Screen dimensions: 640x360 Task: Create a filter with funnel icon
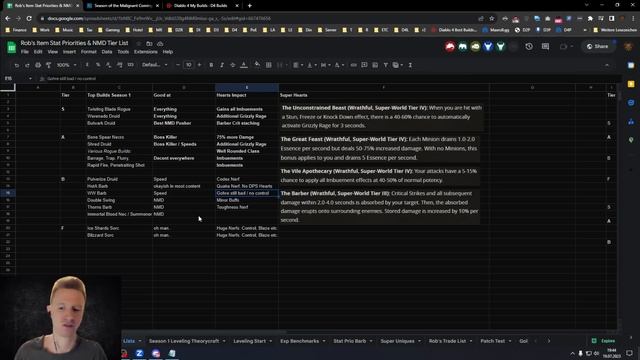pyautogui.click(x=385, y=65)
